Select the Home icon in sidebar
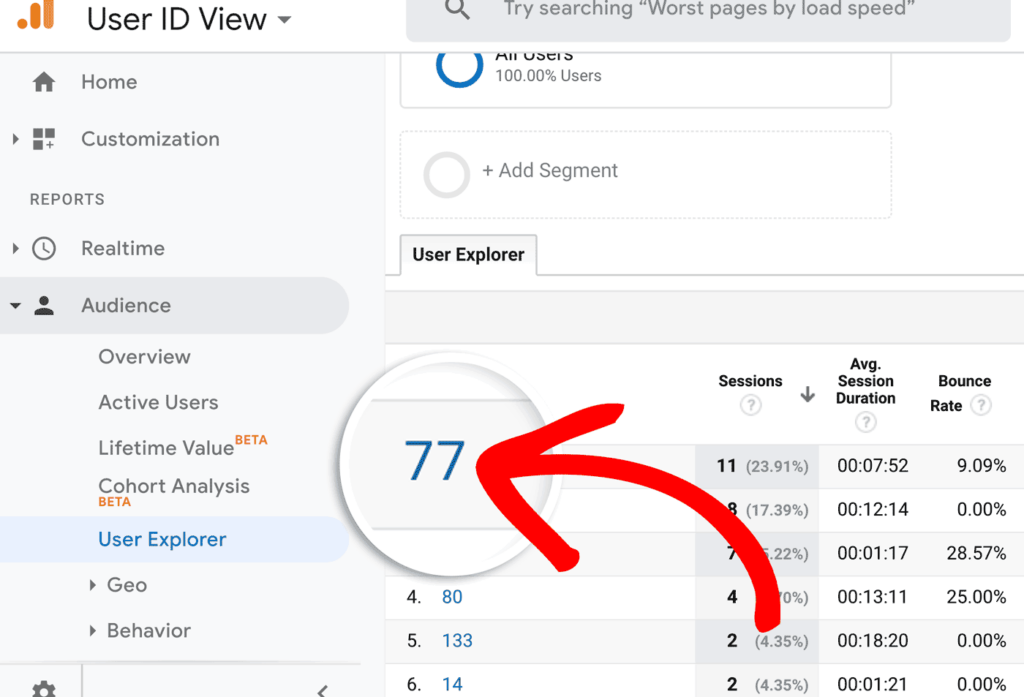1024x697 pixels. pos(44,82)
